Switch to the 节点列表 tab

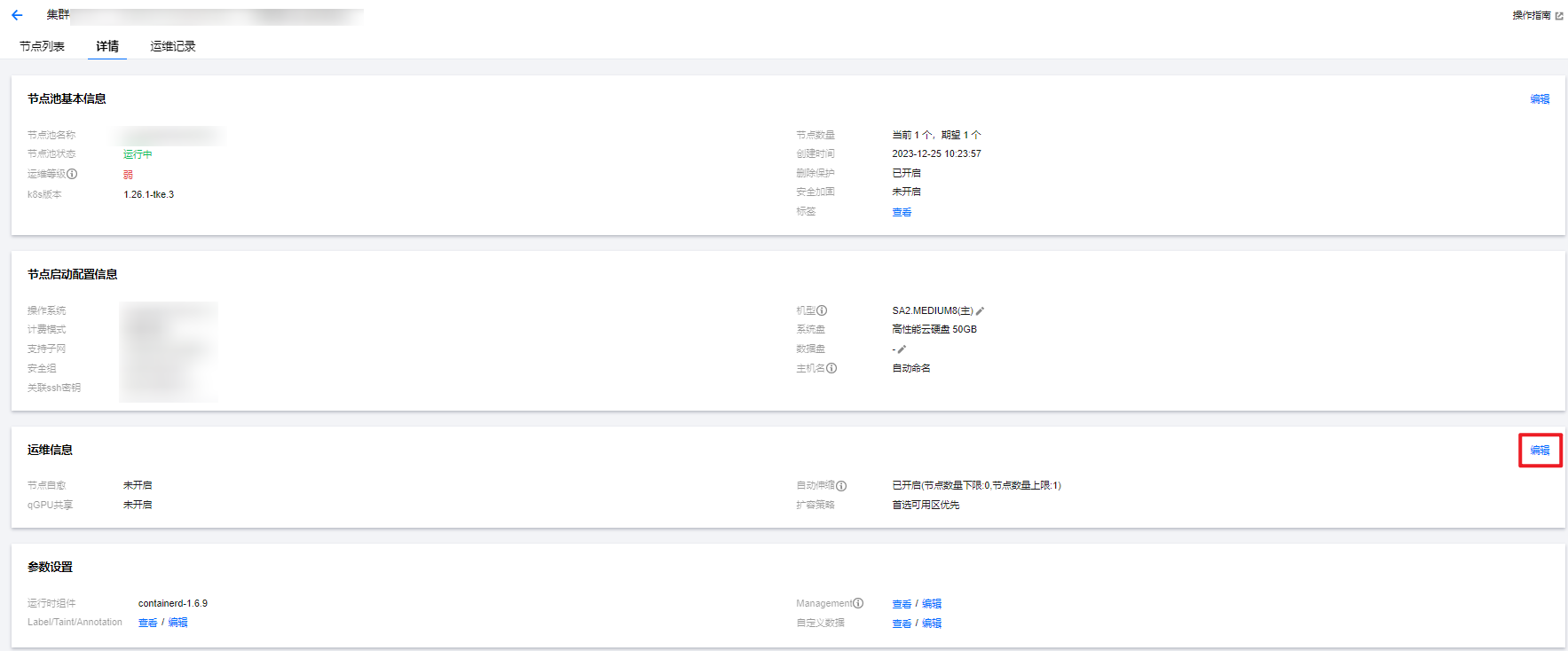point(42,46)
